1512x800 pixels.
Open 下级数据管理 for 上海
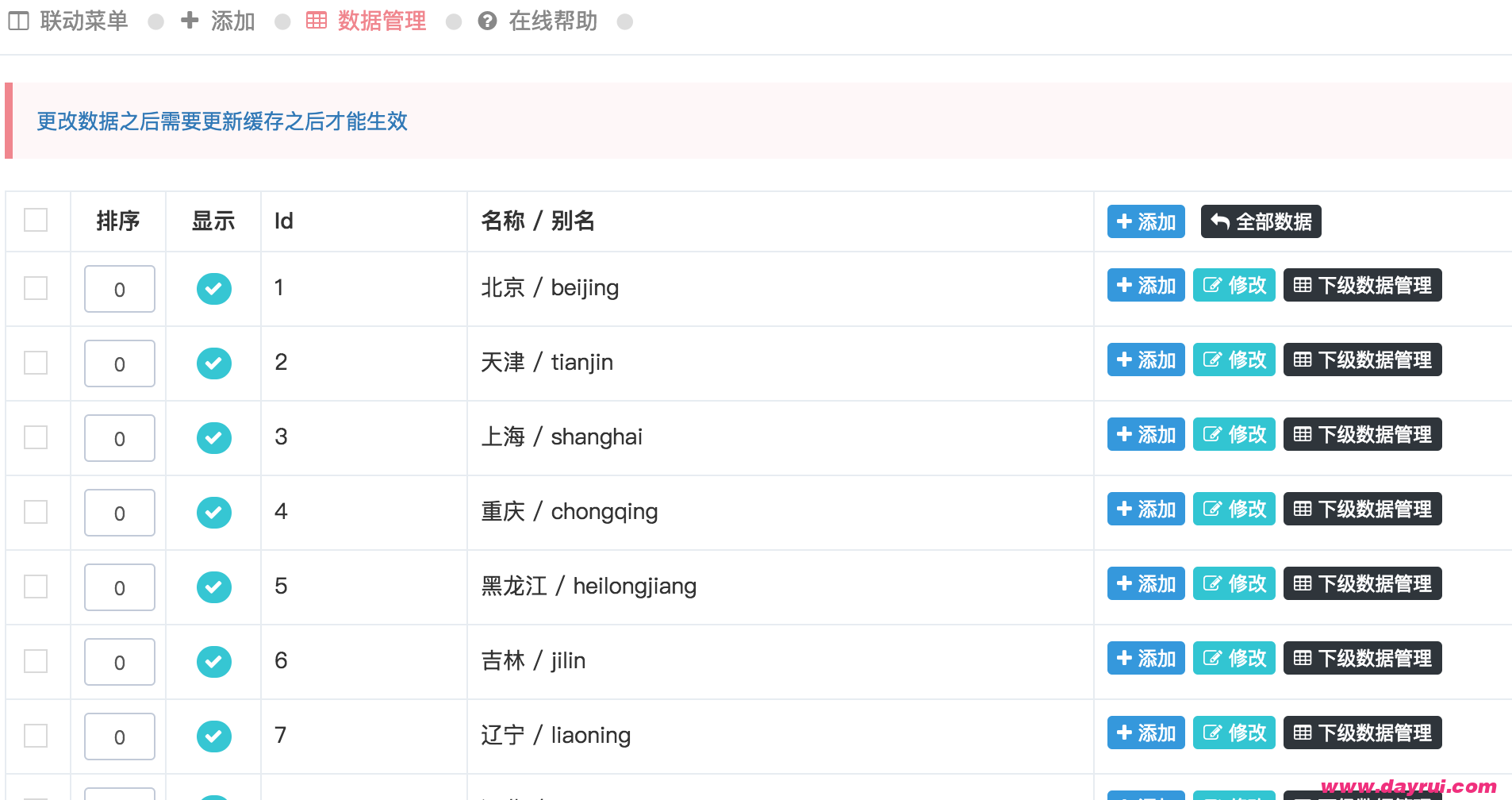point(1363,434)
